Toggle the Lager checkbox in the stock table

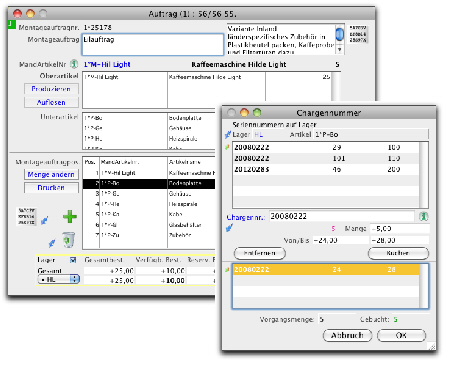click(73, 260)
